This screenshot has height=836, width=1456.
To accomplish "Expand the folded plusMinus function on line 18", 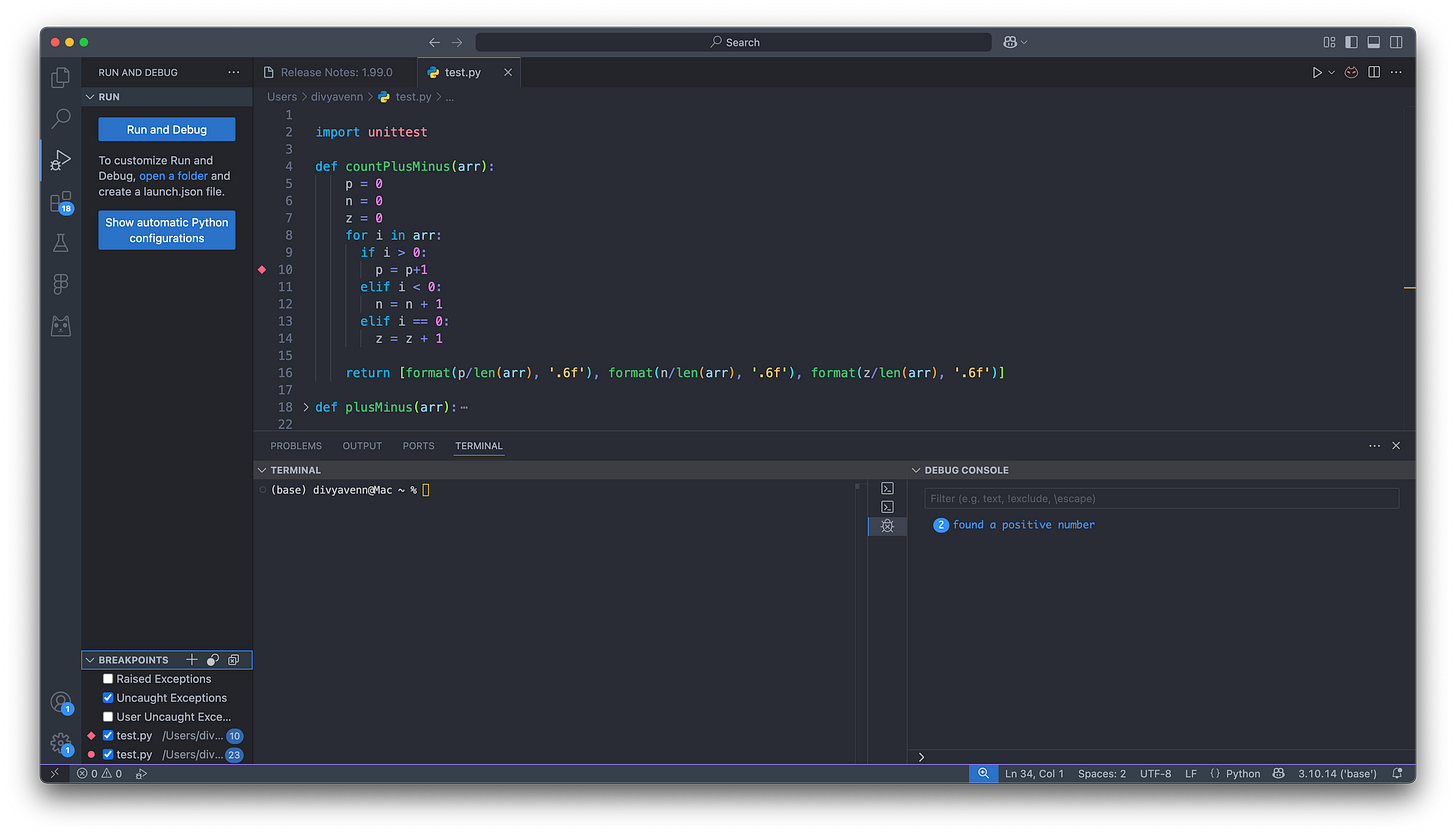I will pyautogui.click(x=306, y=407).
